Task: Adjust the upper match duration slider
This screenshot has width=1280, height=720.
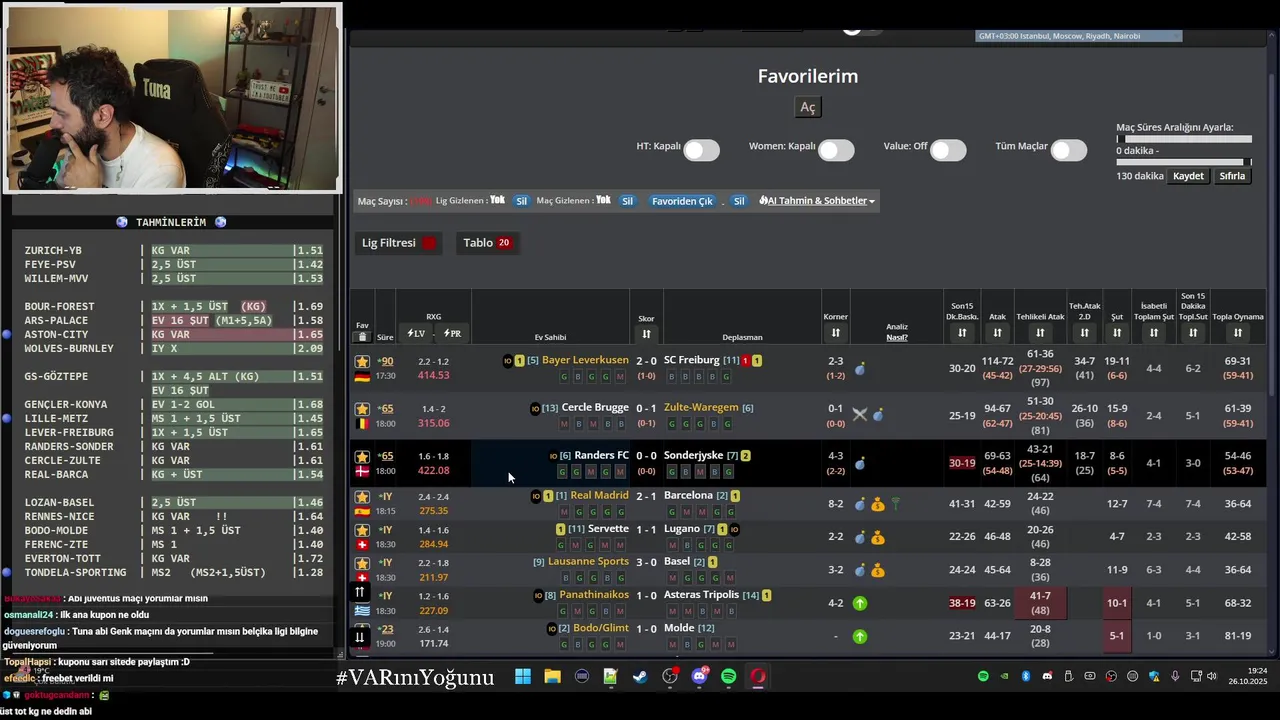Action: coord(1184,140)
